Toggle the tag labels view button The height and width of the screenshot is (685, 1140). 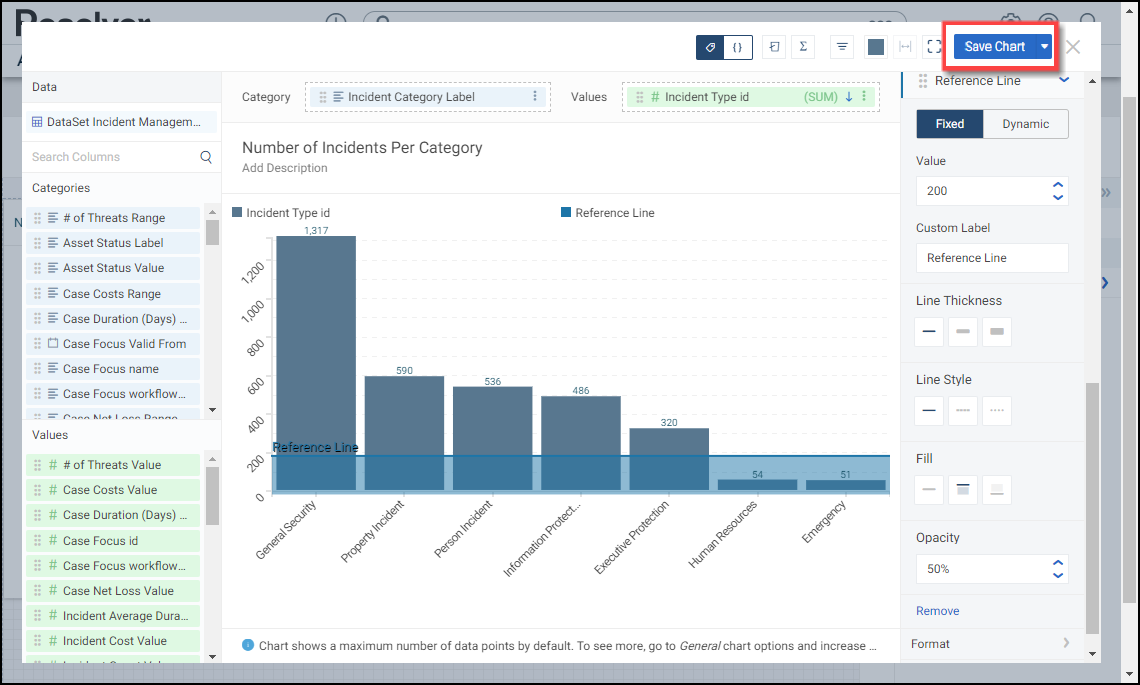[710, 47]
